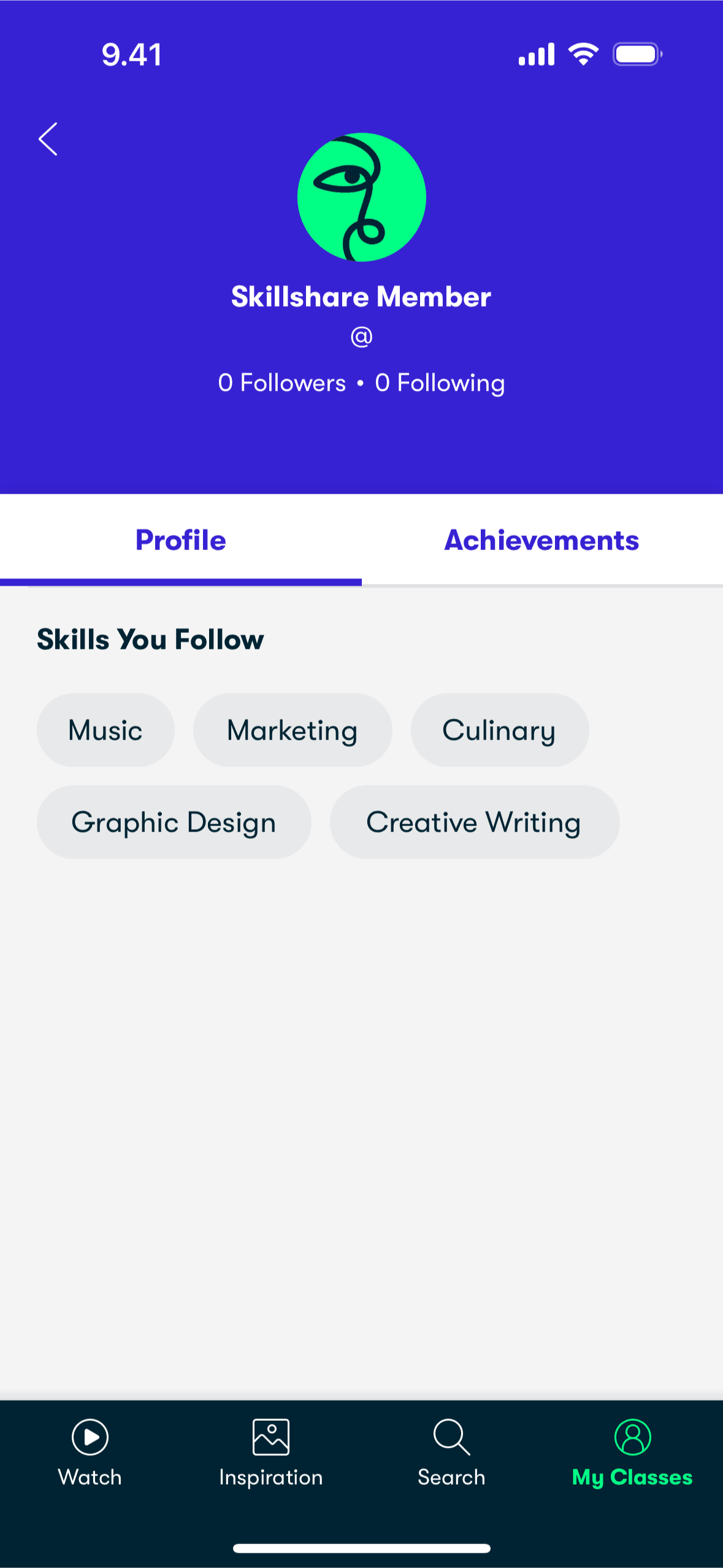Tap the green profile avatar

coord(362,197)
